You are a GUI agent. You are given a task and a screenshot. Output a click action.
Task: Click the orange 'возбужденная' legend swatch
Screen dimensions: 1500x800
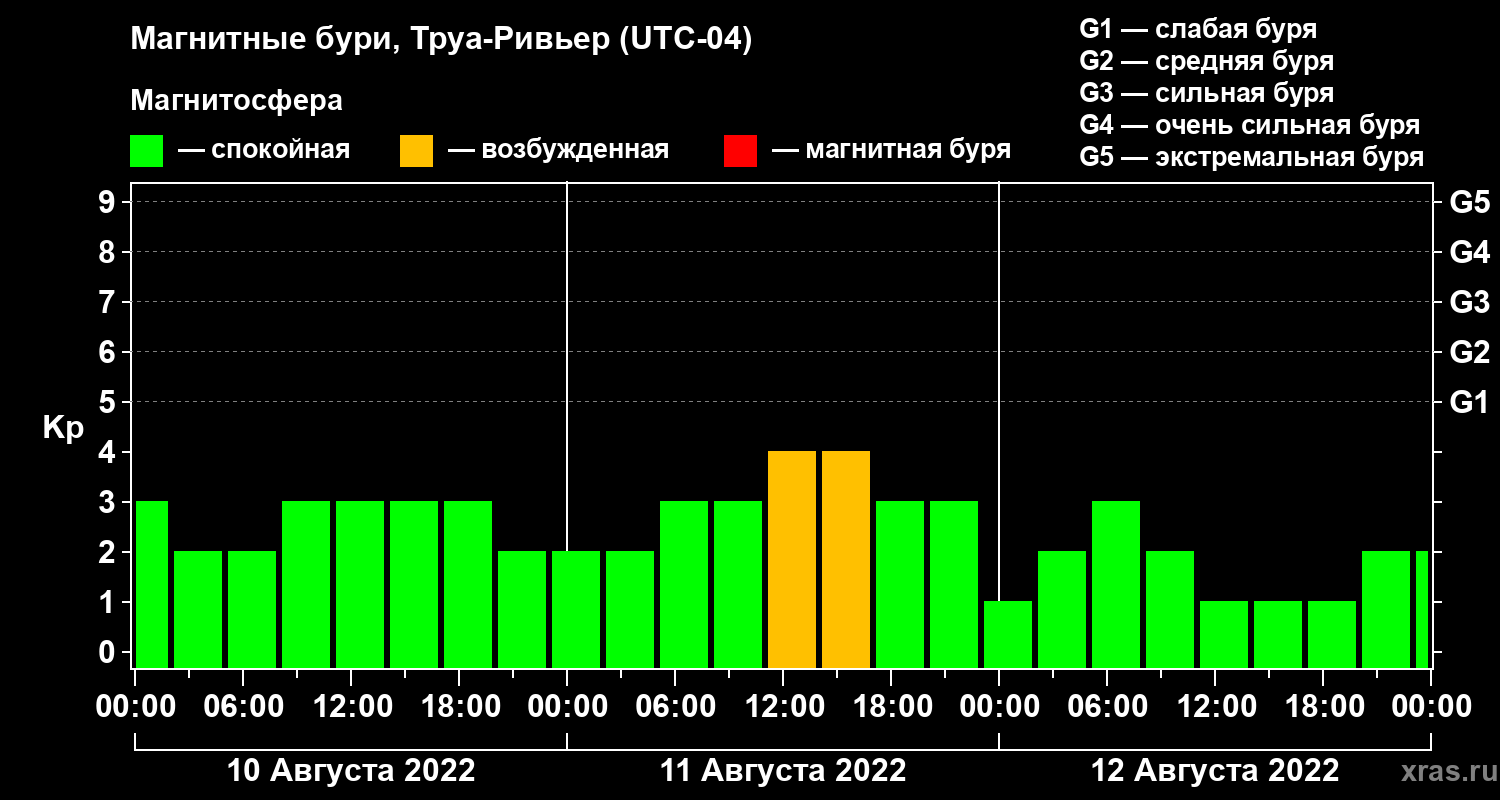click(x=416, y=151)
